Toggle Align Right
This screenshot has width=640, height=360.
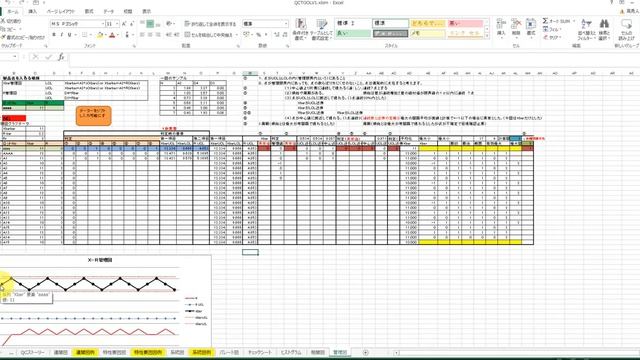(158, 35)
